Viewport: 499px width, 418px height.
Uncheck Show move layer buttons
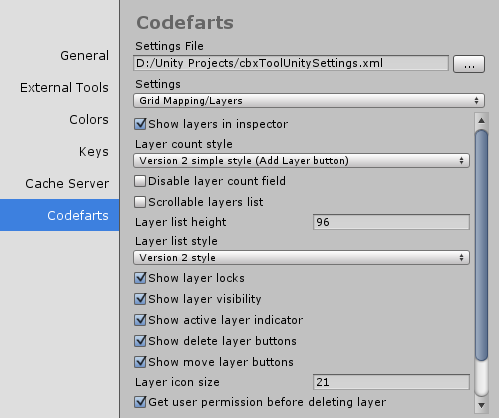click(x=140, y=362)
